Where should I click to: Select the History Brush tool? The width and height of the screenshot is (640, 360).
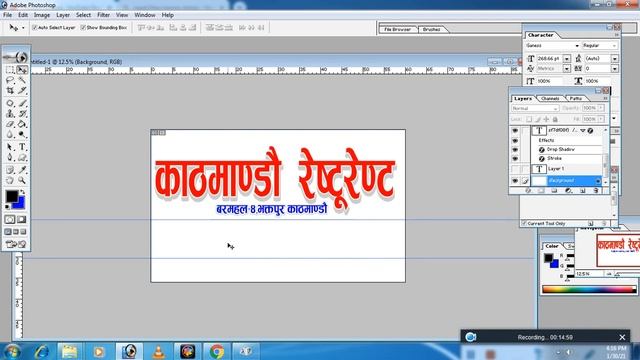(22, 113)
